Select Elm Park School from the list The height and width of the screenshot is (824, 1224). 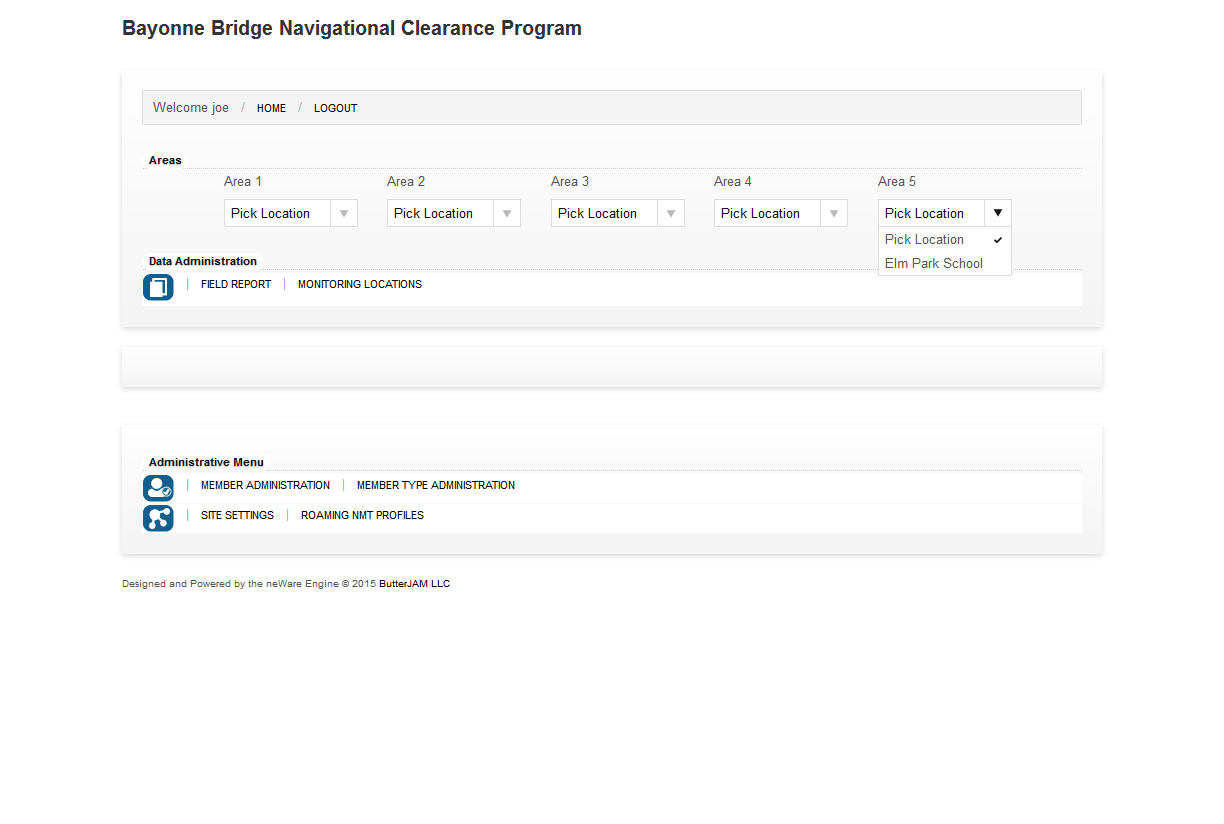tap(934, 264)
